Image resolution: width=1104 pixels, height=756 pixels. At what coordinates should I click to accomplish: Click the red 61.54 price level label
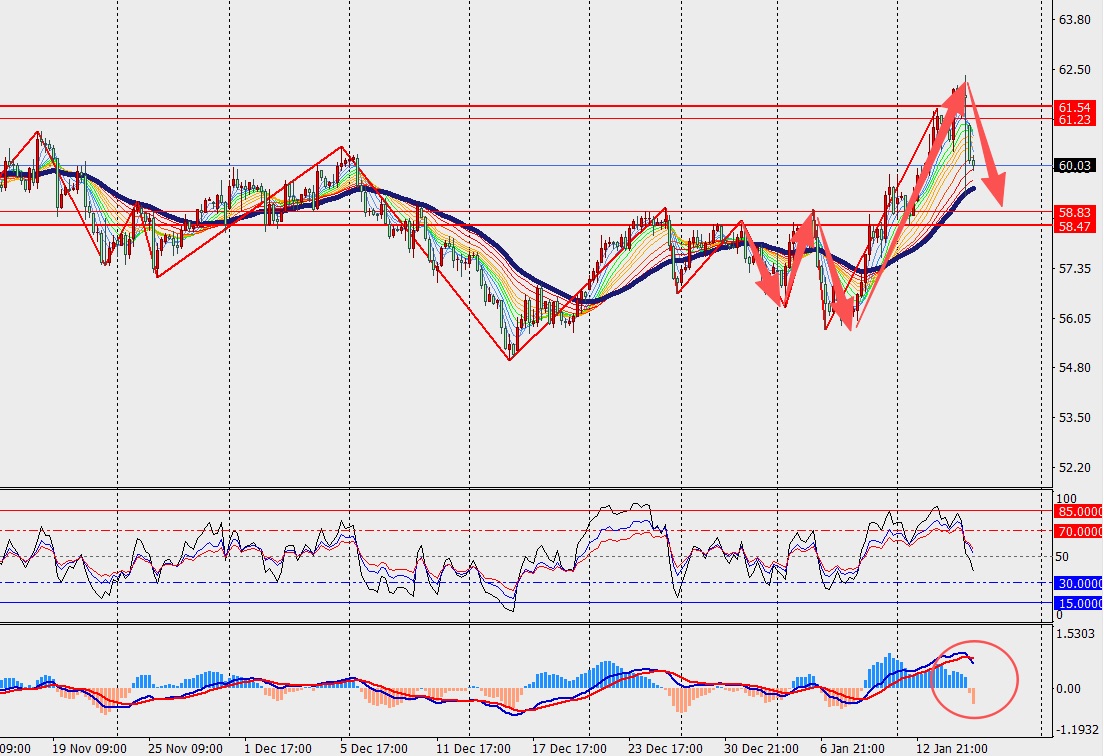pos(1074,107)
